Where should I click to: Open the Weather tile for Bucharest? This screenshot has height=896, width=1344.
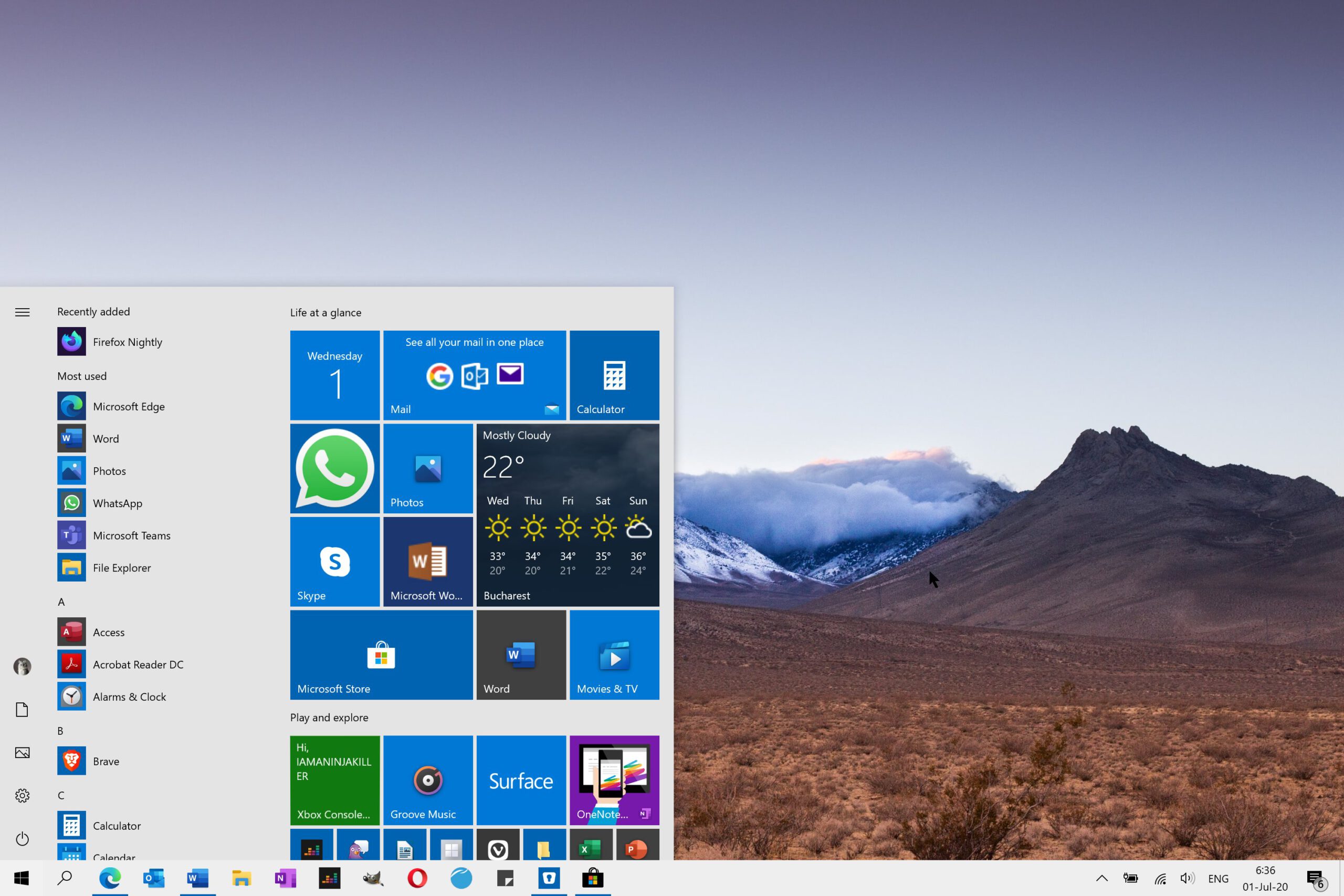(x=568, y=515)
